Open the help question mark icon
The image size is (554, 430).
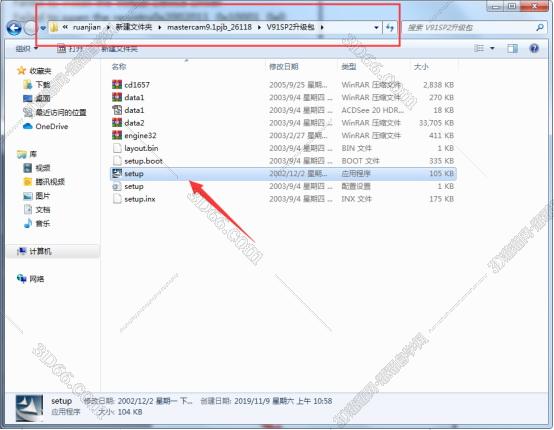534,48
